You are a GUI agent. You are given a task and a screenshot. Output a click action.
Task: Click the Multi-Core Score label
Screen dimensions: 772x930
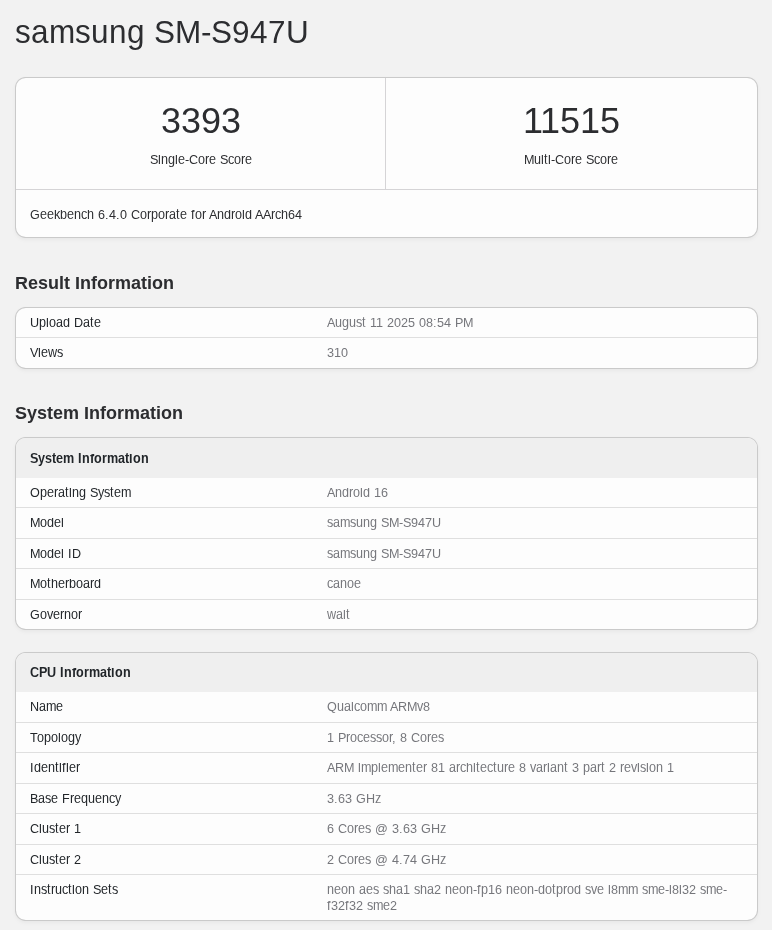click(x=571, y=160)
